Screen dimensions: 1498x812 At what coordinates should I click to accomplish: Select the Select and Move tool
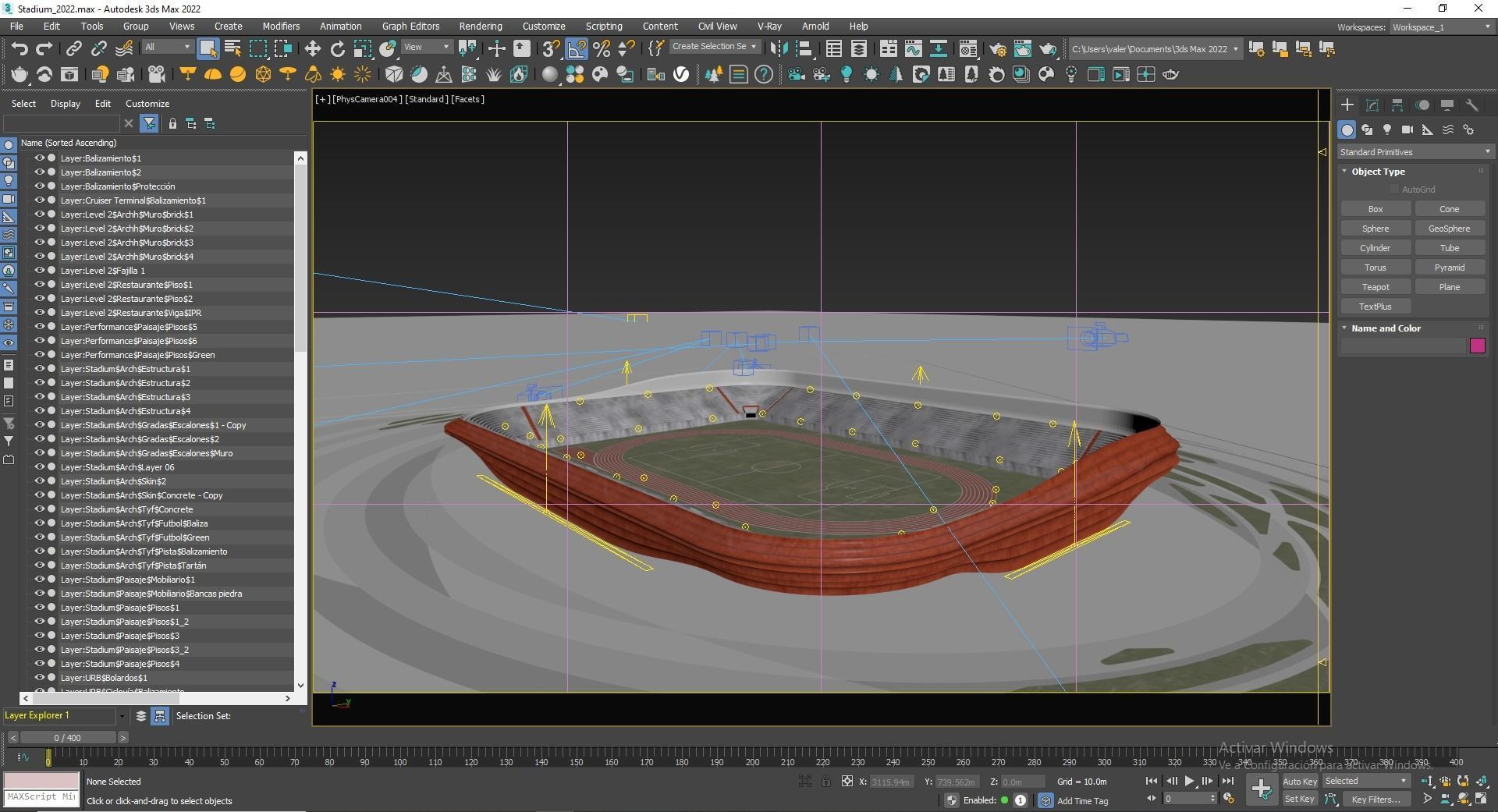coord(312,48)
